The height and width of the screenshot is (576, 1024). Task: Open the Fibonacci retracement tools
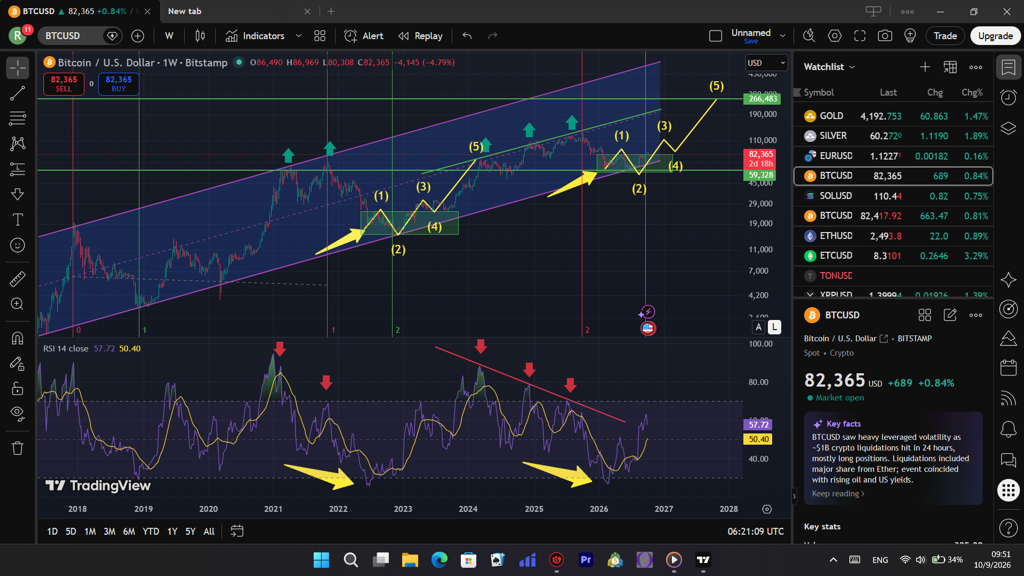point(18,118)
